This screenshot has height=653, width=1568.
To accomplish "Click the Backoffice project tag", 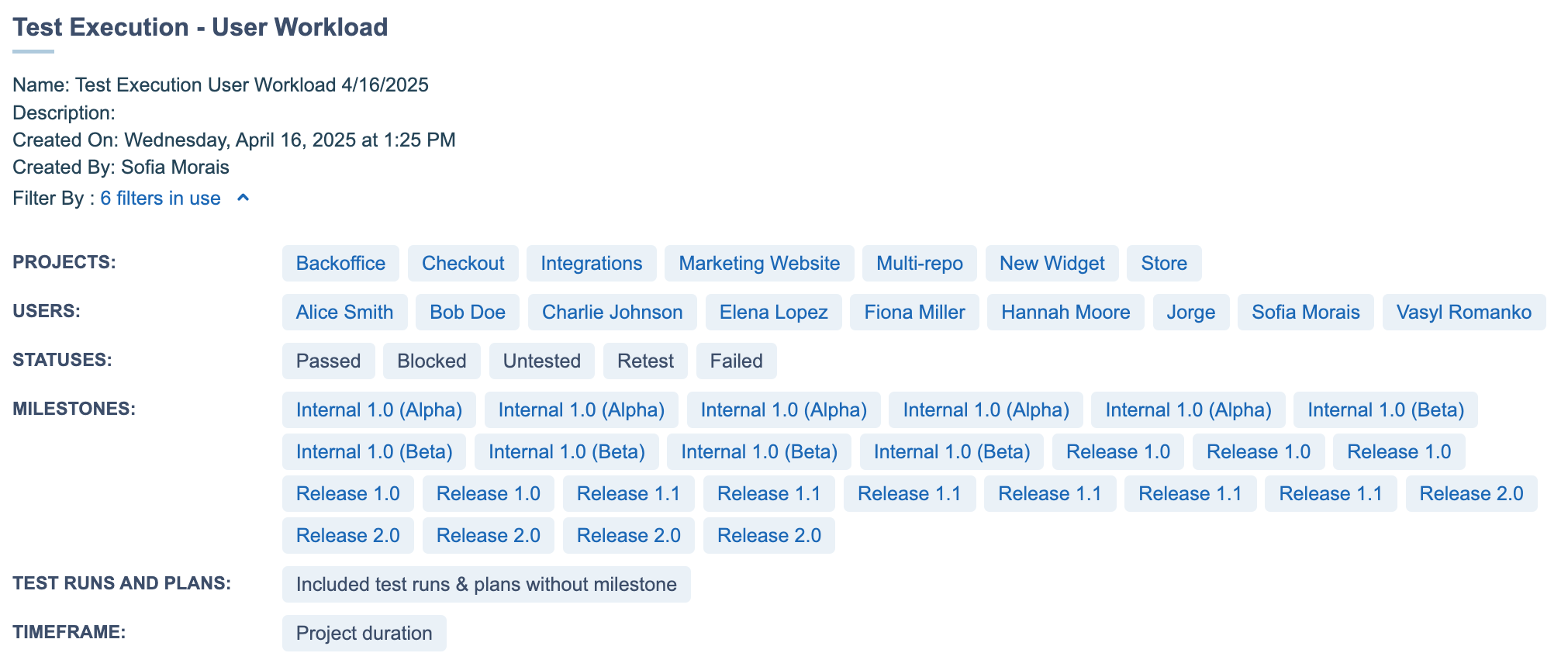I will (340, 264).
